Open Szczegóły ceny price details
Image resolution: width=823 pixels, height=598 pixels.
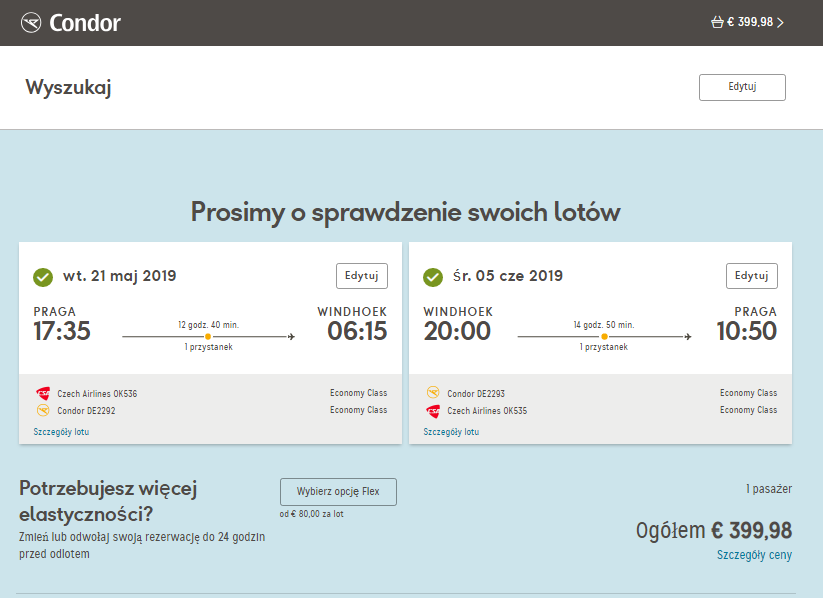tap(754, 555)
